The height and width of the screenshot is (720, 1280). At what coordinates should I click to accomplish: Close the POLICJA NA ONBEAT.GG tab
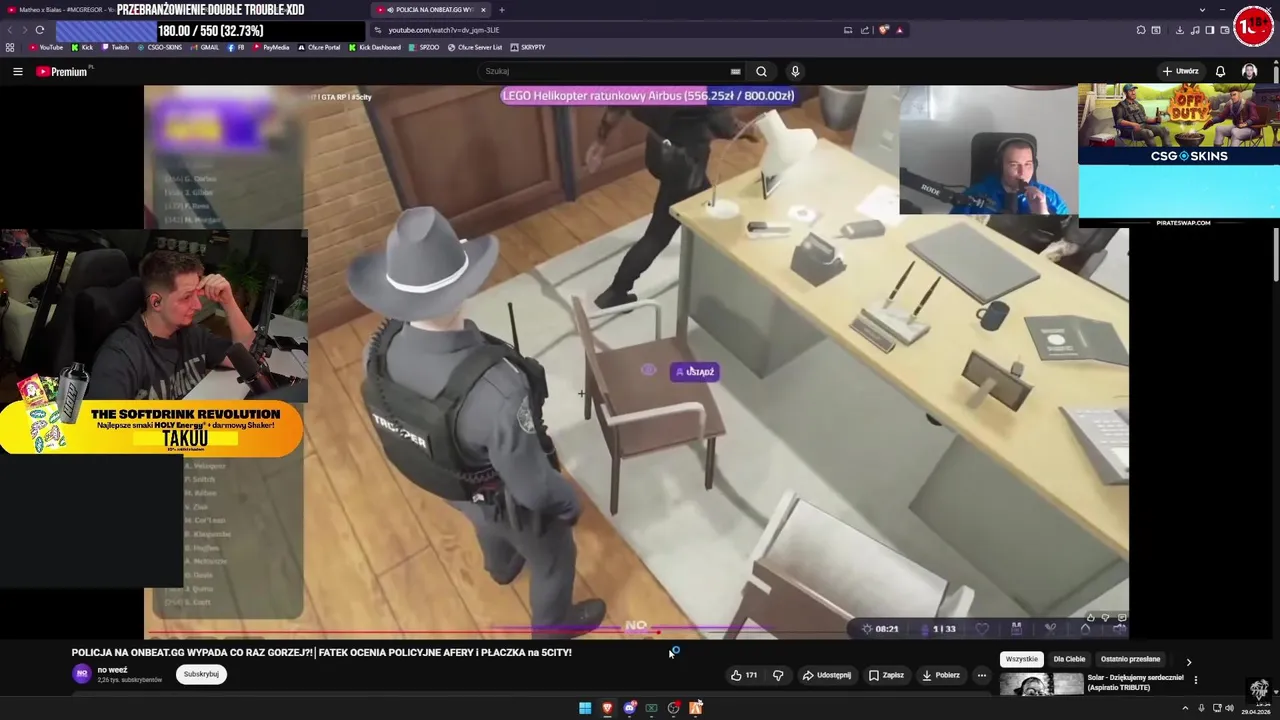click(x=483, y=10)
